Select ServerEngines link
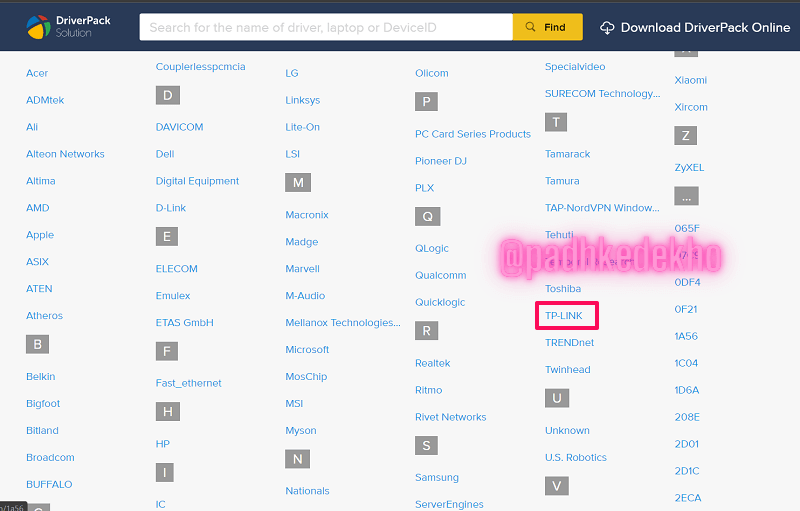 click(449, 504)
